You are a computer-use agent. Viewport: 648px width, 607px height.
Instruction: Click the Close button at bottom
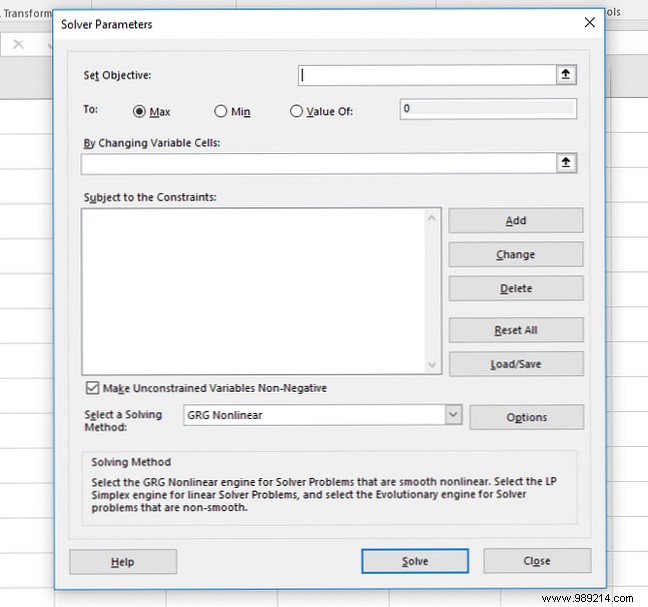537,561
